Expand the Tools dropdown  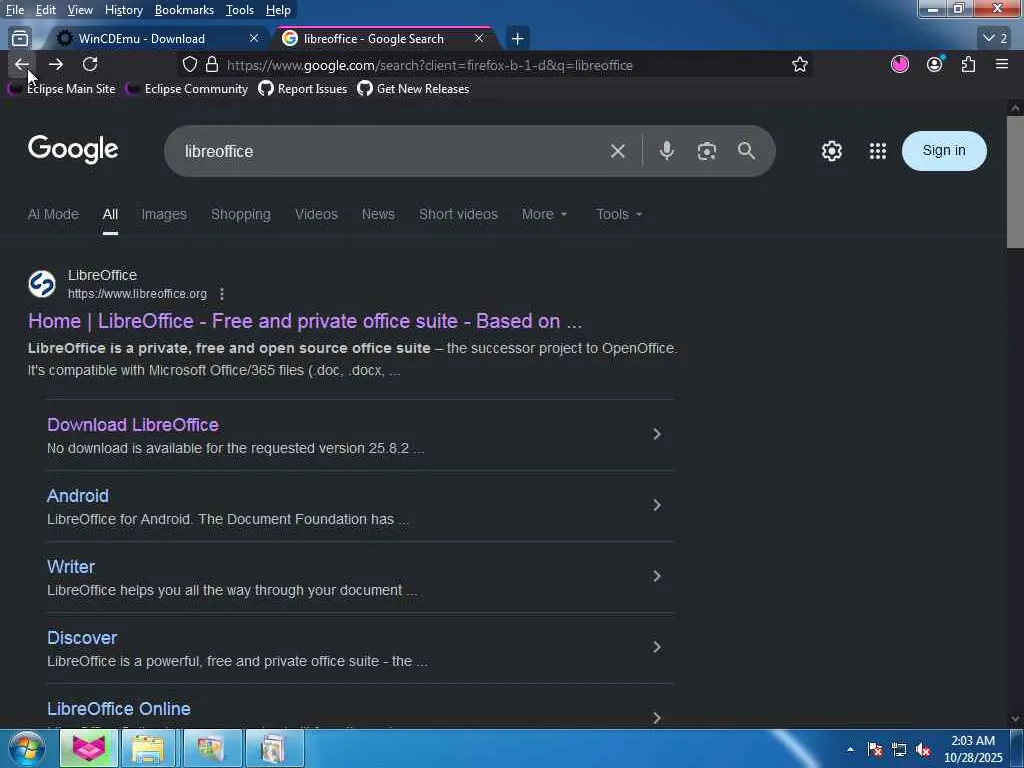[x=618, y=214]
